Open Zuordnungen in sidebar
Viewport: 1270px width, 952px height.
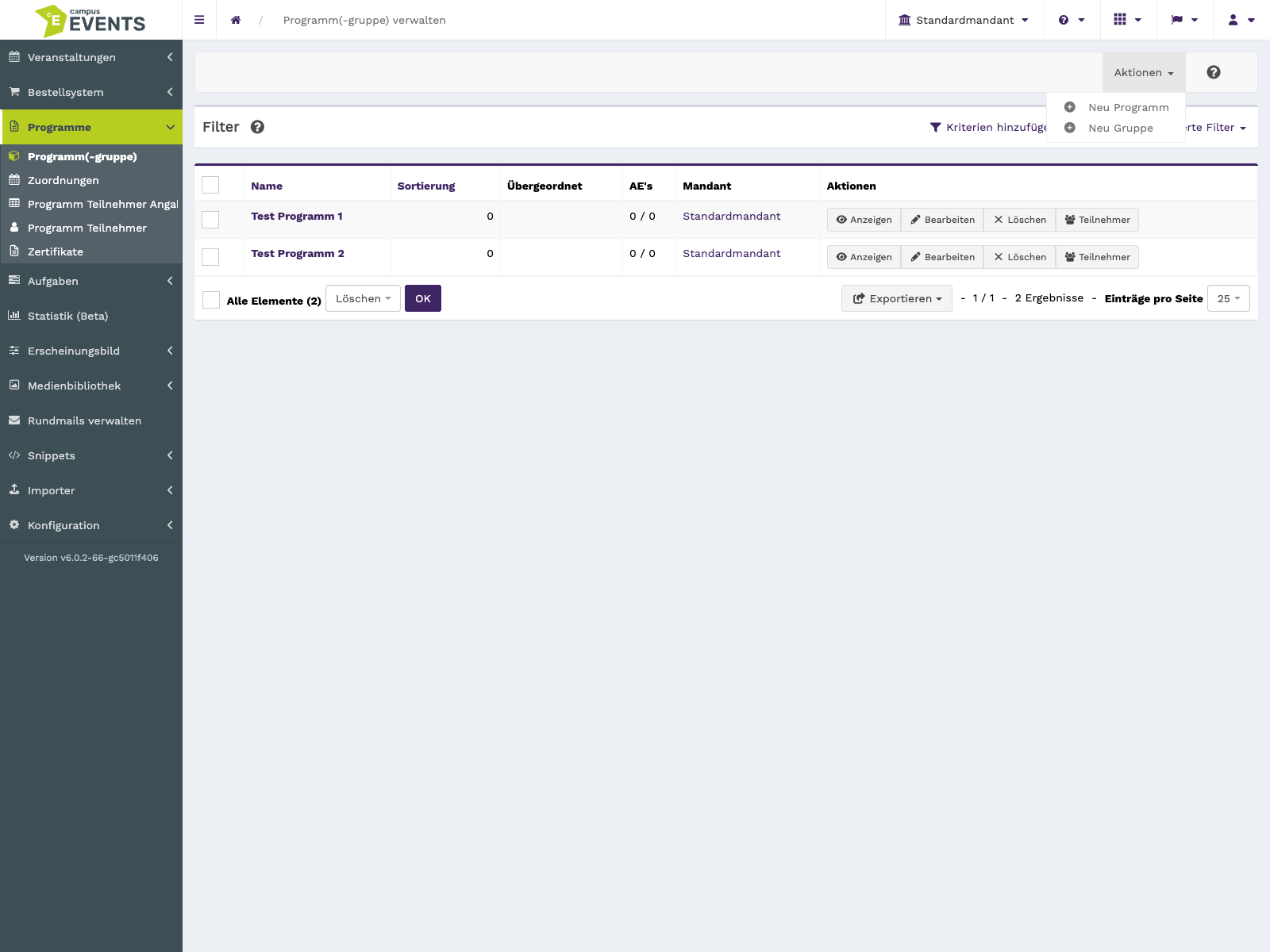[91, 180]
